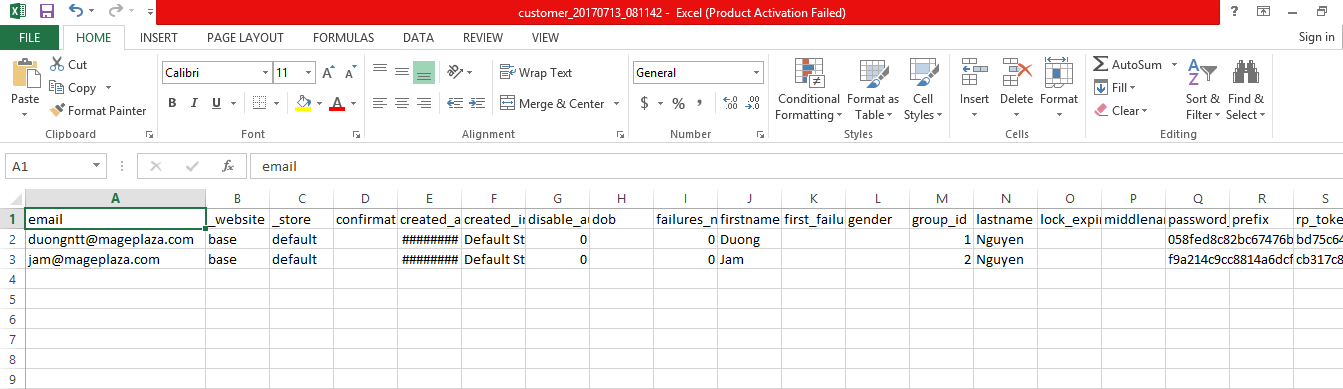Toggle Bold formatting
The image size is (1343, 389).
click(172, 103)
